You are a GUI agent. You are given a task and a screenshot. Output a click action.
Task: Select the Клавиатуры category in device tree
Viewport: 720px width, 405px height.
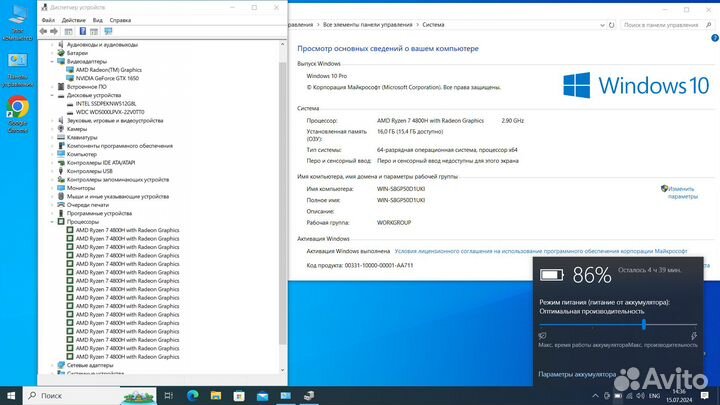pyautogui.click(x=82, y=137)
